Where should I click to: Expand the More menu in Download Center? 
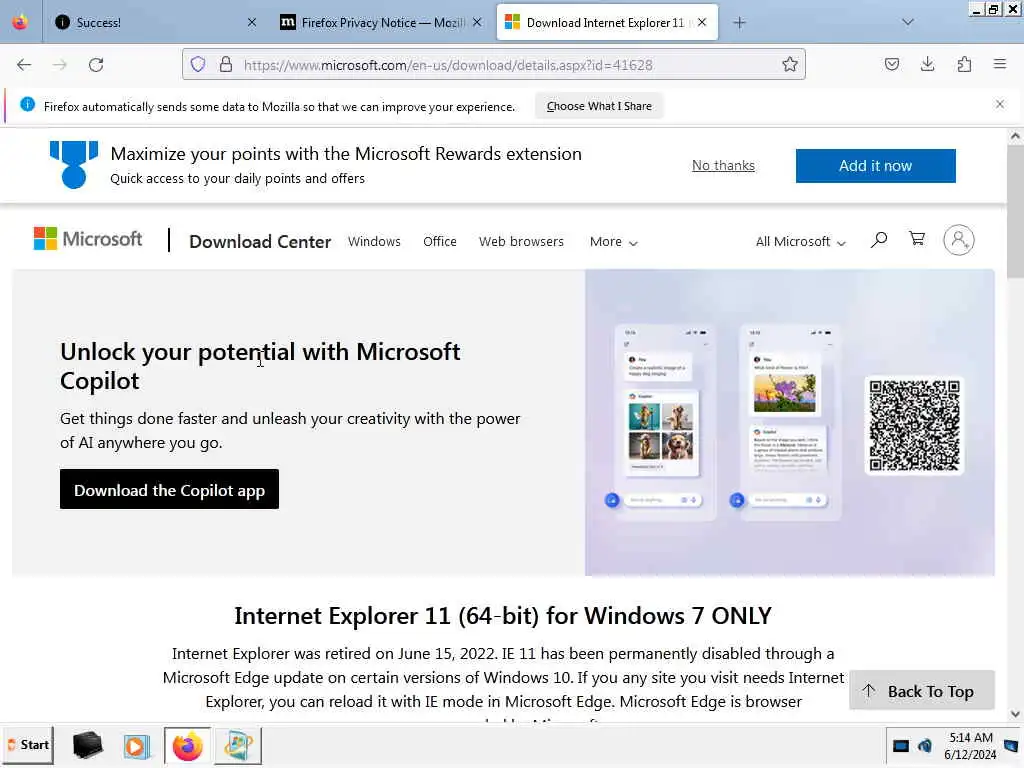[613, 242]
